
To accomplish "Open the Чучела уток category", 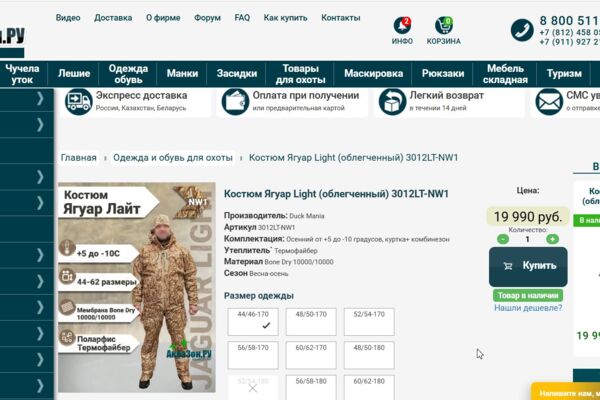I will point(22,74).
